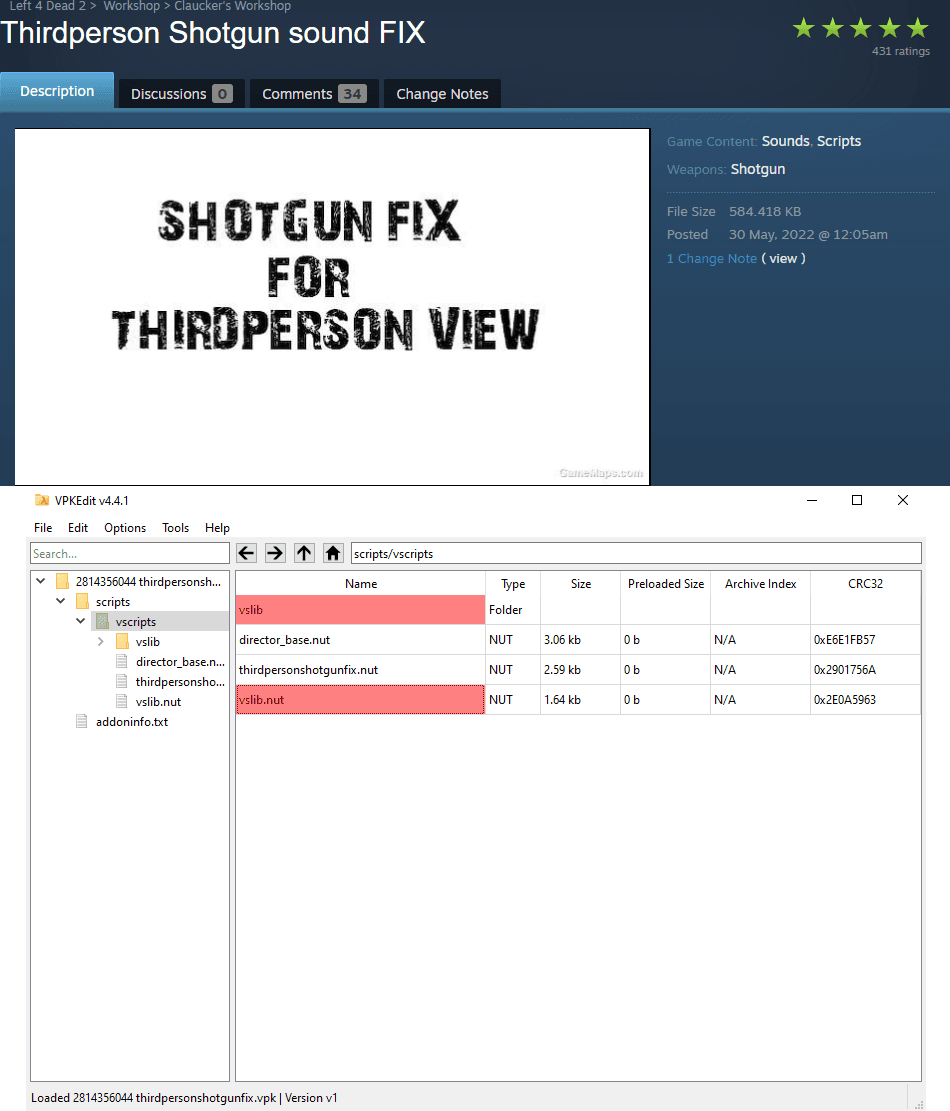The width and height of the screenshot is (950, 1111).
Task: Collapse the root 2814356044 thirdpersonsh... node
Action: point(40,581)
